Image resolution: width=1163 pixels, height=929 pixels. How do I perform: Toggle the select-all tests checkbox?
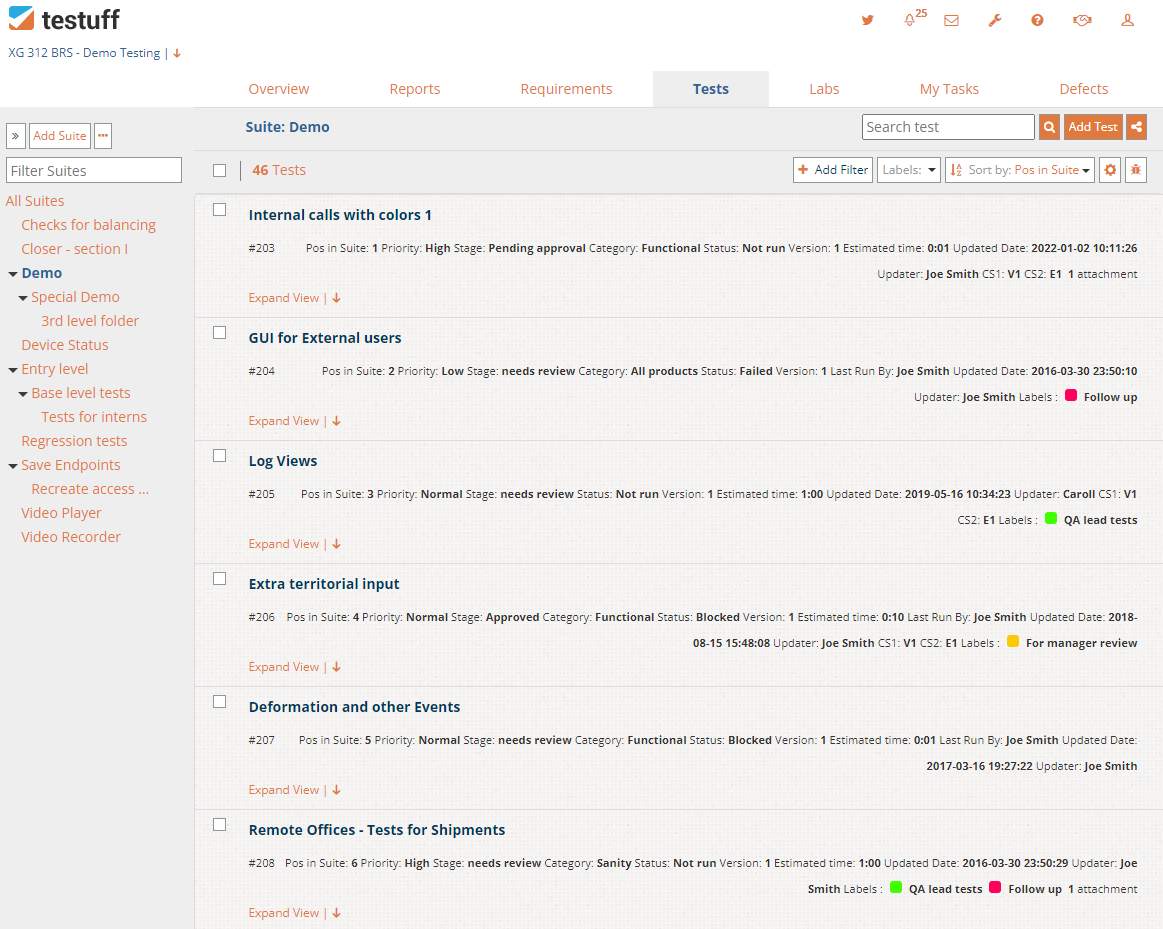[x=220, y=171]
